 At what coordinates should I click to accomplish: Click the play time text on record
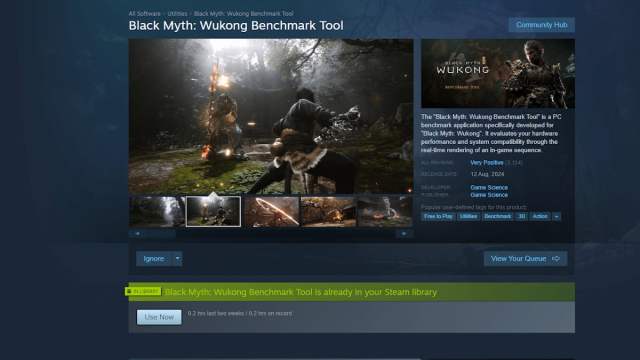coord(240,313)
